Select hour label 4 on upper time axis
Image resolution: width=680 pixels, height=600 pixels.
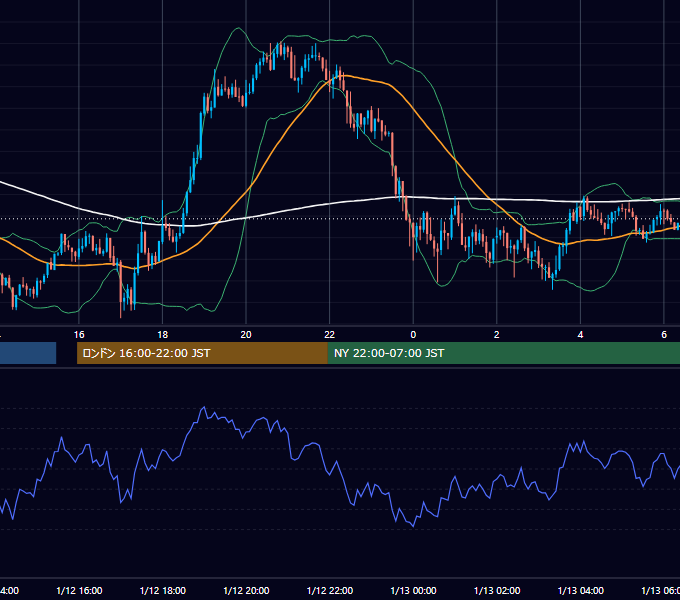[x=580, y=335]
